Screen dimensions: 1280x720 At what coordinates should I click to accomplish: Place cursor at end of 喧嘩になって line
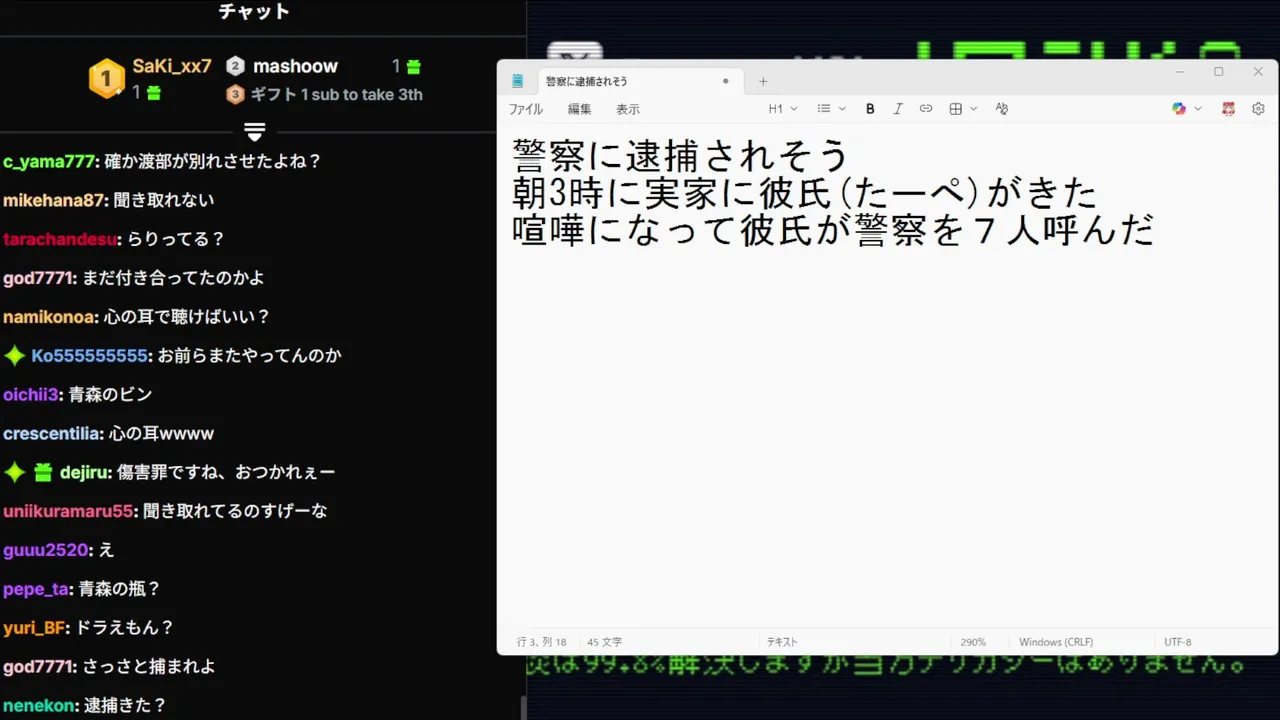[x=1156, y=230]
